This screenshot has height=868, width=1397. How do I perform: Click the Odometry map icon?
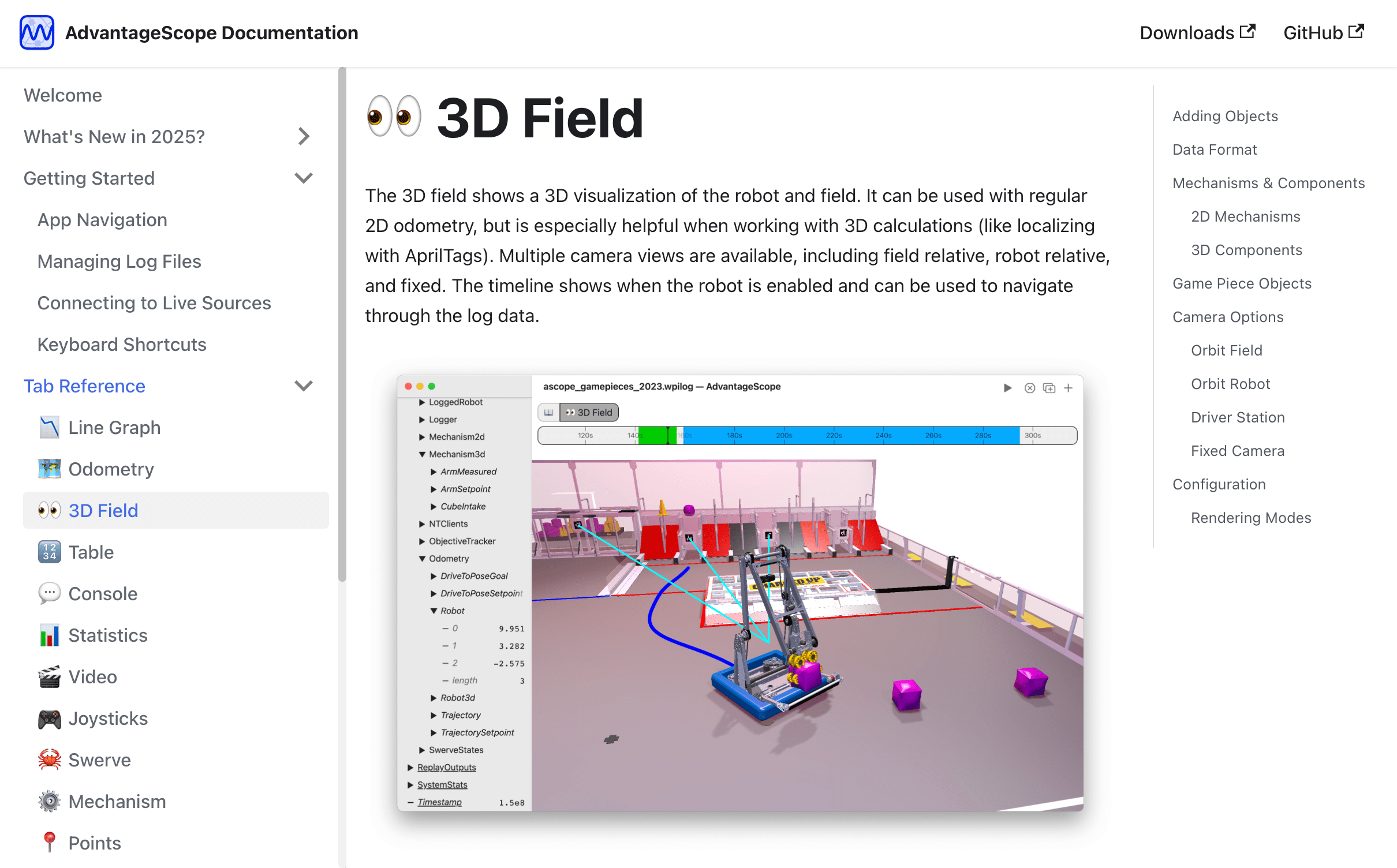pyautogui.click(x=49, y=469)
